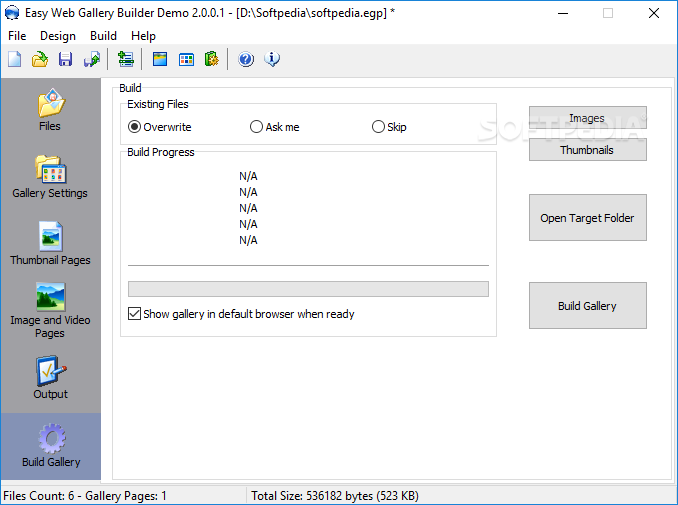This screenshot has width=678, height=505.
Task: Click the Thumbnails button
Action: 588,150
